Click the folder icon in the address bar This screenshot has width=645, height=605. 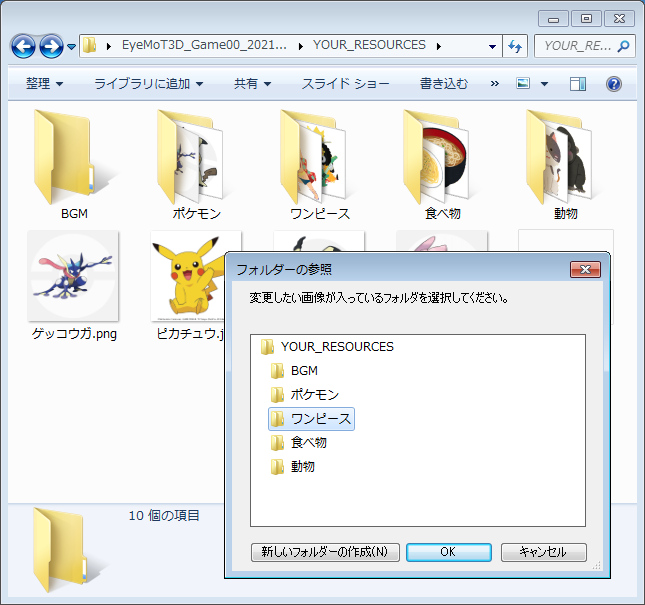pyautogui.click(x=89, y=45)
